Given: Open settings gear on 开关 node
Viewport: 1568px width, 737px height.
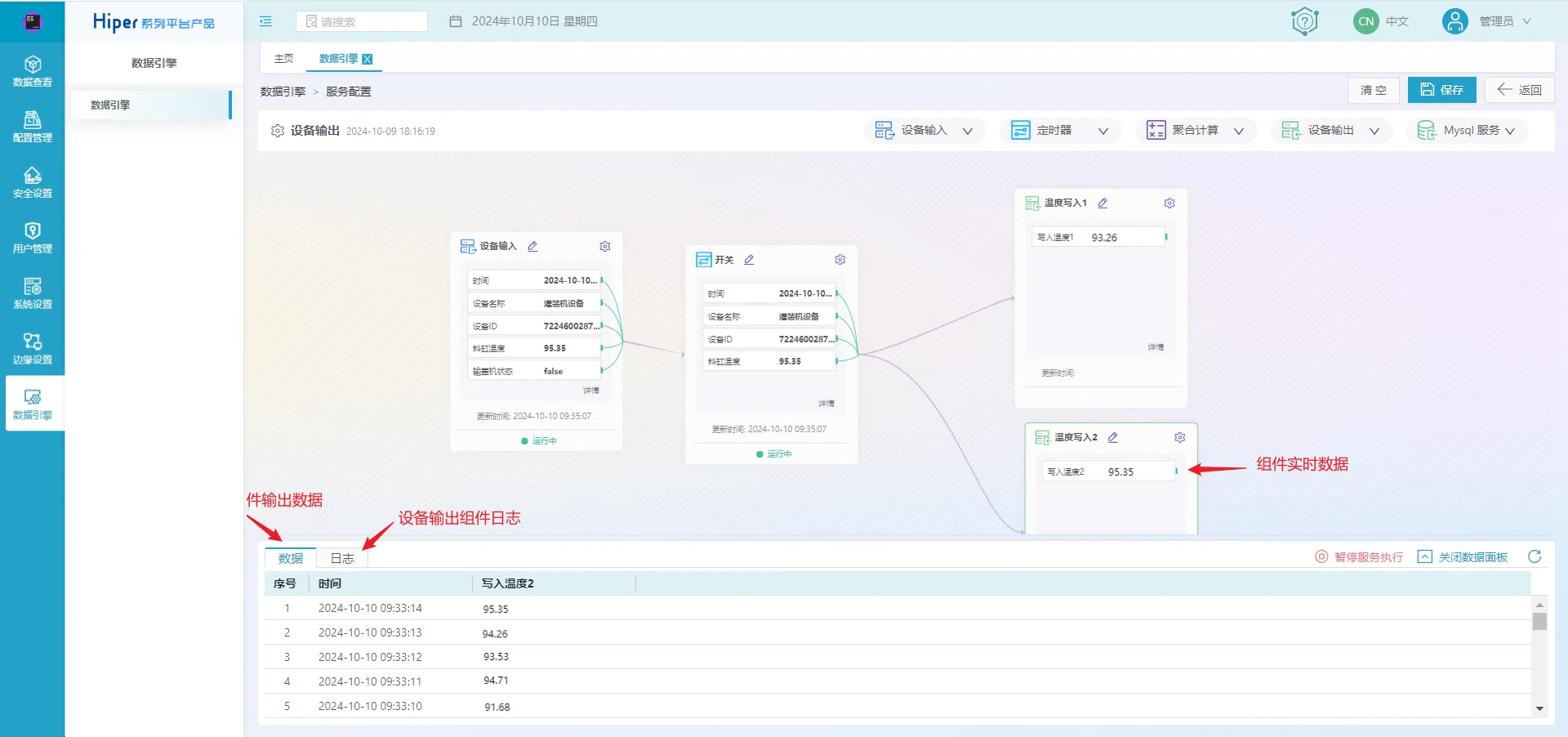Looking at the screenshot, I should pyautogui.click(x=840, y=260).
